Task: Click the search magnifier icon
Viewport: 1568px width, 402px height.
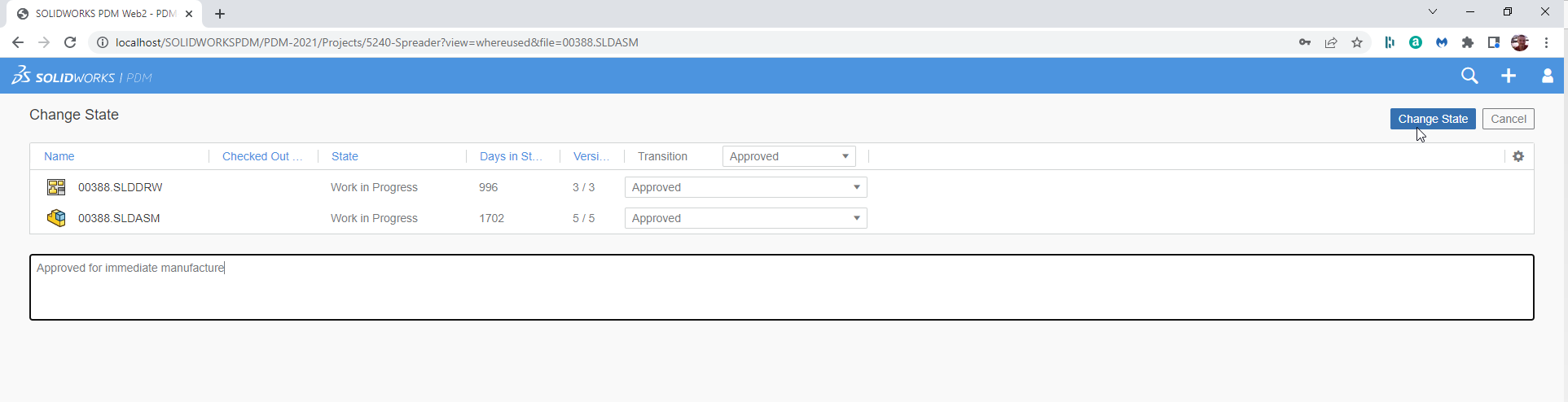Action: tap(1469, 76)
